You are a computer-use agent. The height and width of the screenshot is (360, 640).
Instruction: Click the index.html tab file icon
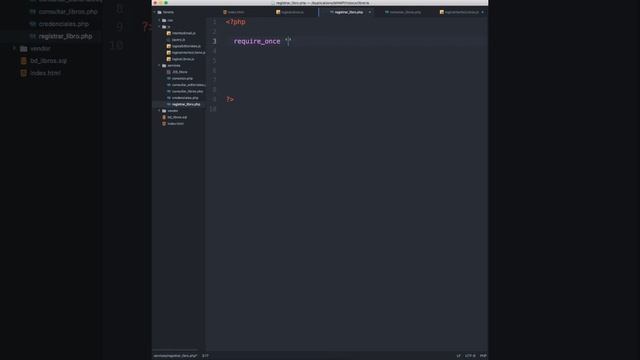[x=225, y=12]
